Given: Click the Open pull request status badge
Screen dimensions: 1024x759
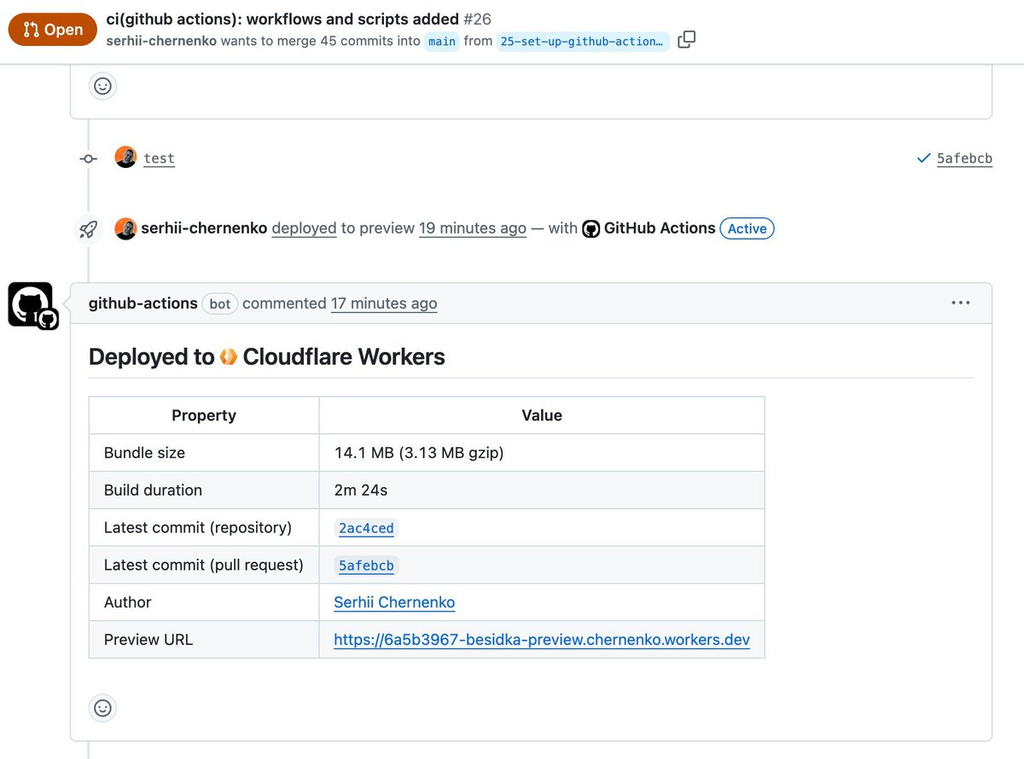Looking at the screenshot, I should pos(52,29).
